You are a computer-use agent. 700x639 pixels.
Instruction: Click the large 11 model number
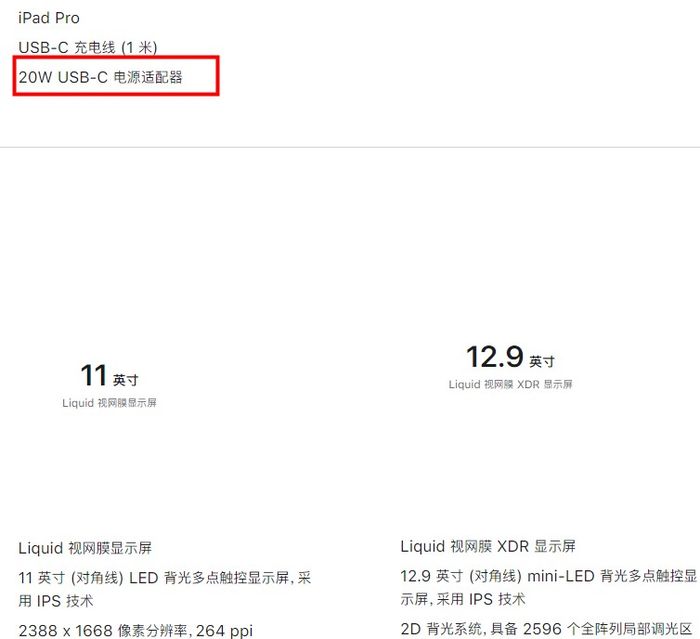94,375
